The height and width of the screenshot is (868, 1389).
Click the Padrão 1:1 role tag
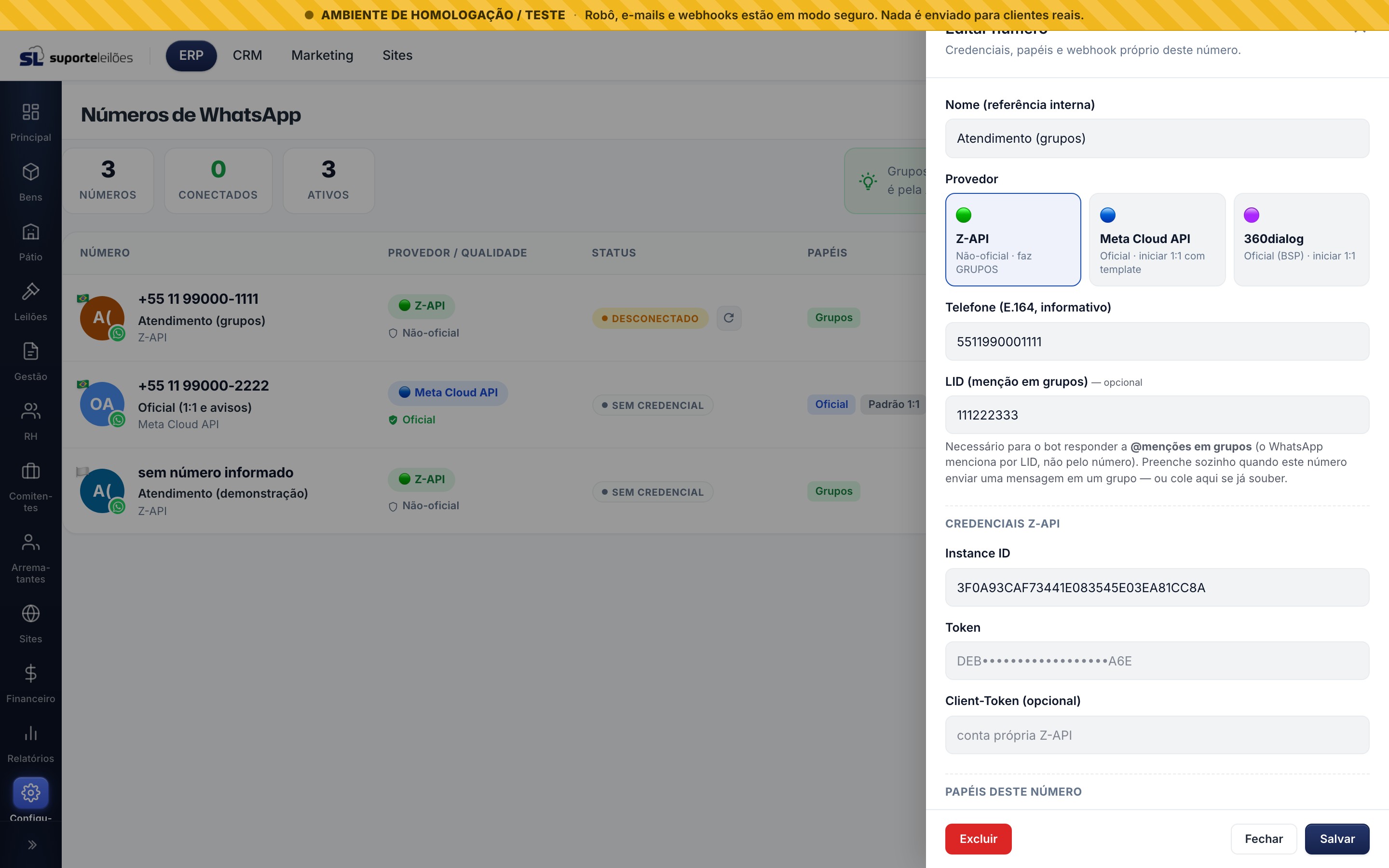(x=894, y=404)
